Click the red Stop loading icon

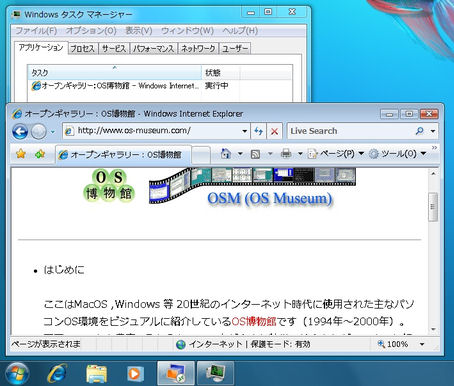tap(274, 131)
